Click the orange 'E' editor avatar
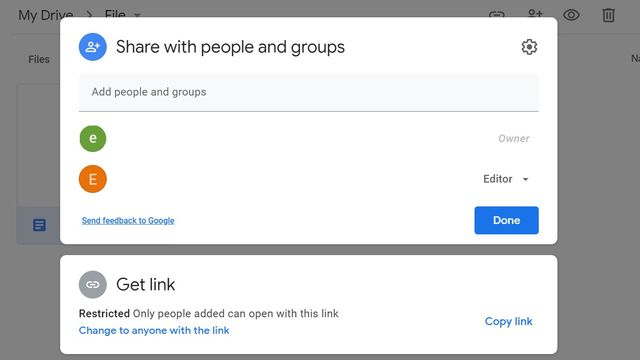 point(93,179)
